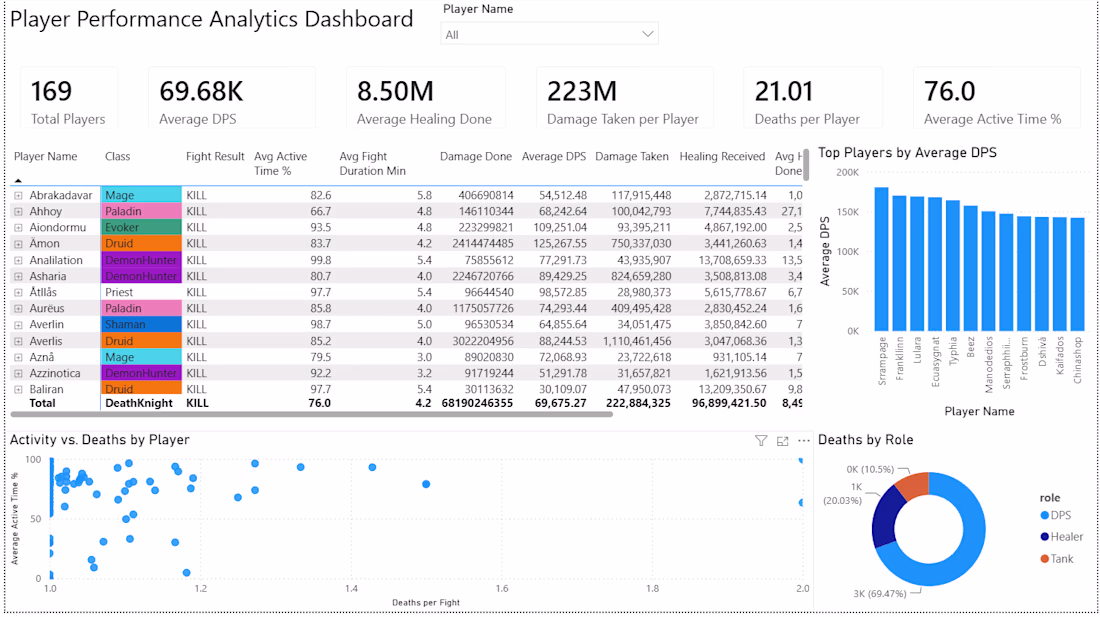
Task: Click the table's horizontal scrollbar
Action: (x=313, y=414)
